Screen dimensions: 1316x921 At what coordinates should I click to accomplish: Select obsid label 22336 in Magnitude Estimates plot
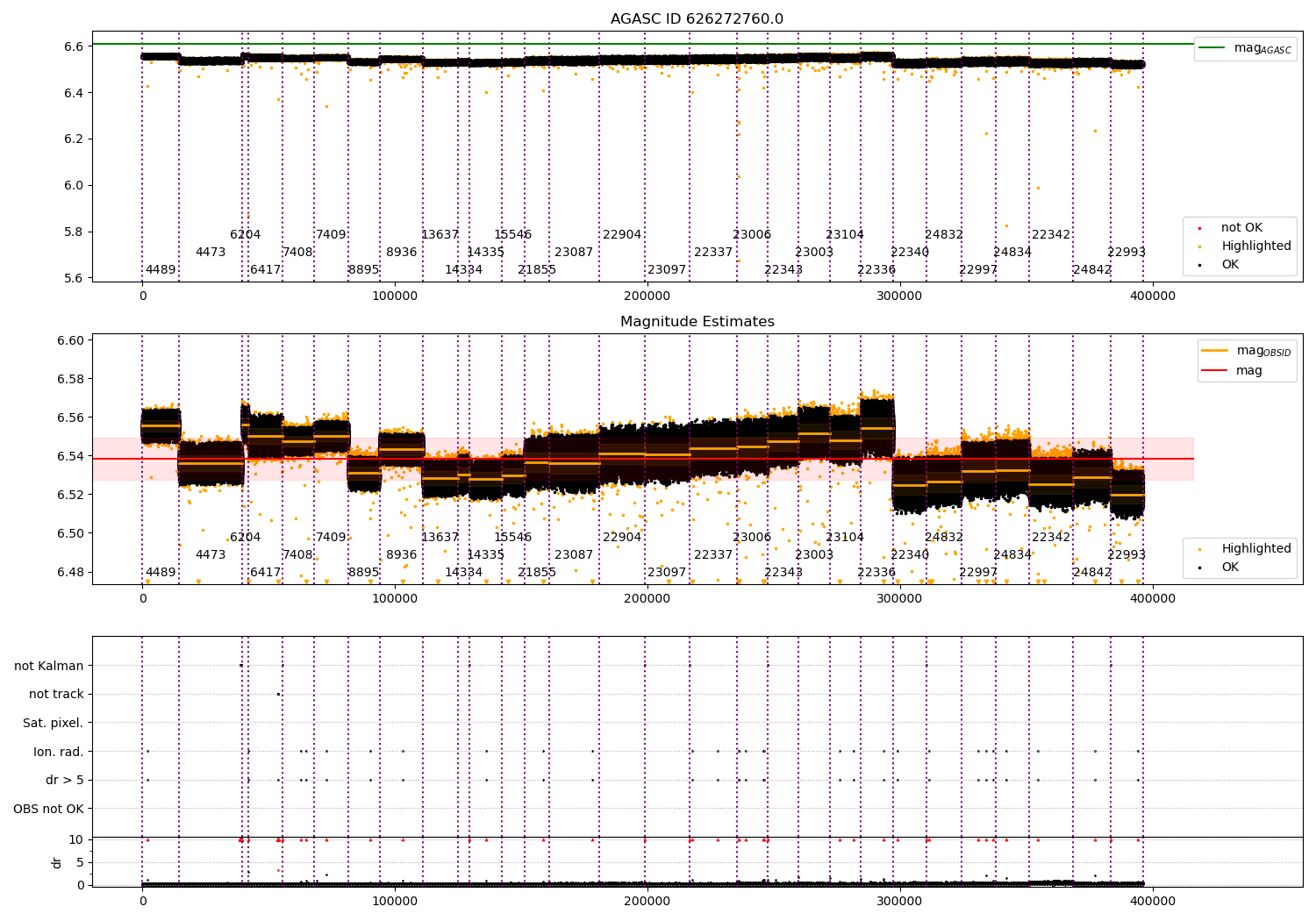coord(876,573)
